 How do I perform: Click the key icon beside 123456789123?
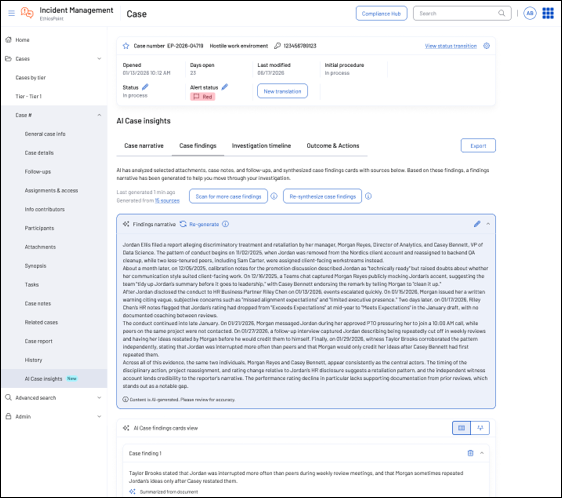[277, 46]
